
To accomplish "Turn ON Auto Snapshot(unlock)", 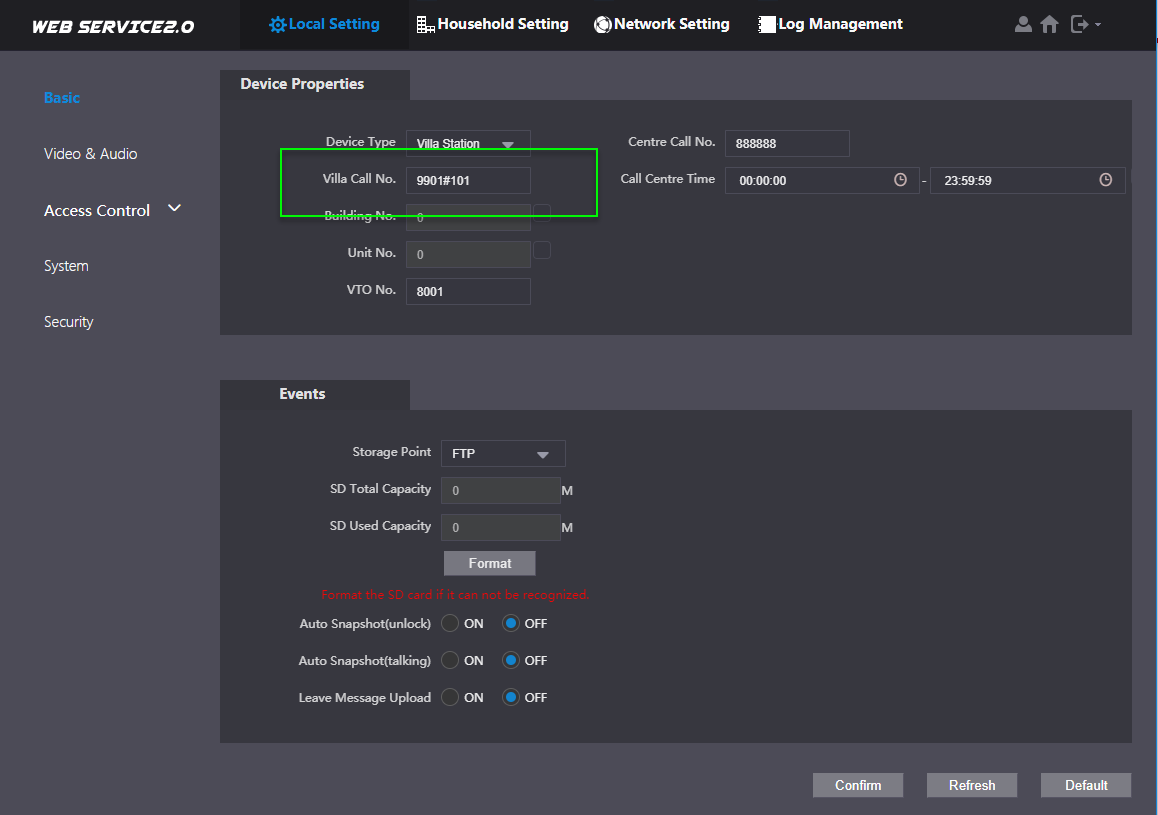I will (x=450, y=623).
